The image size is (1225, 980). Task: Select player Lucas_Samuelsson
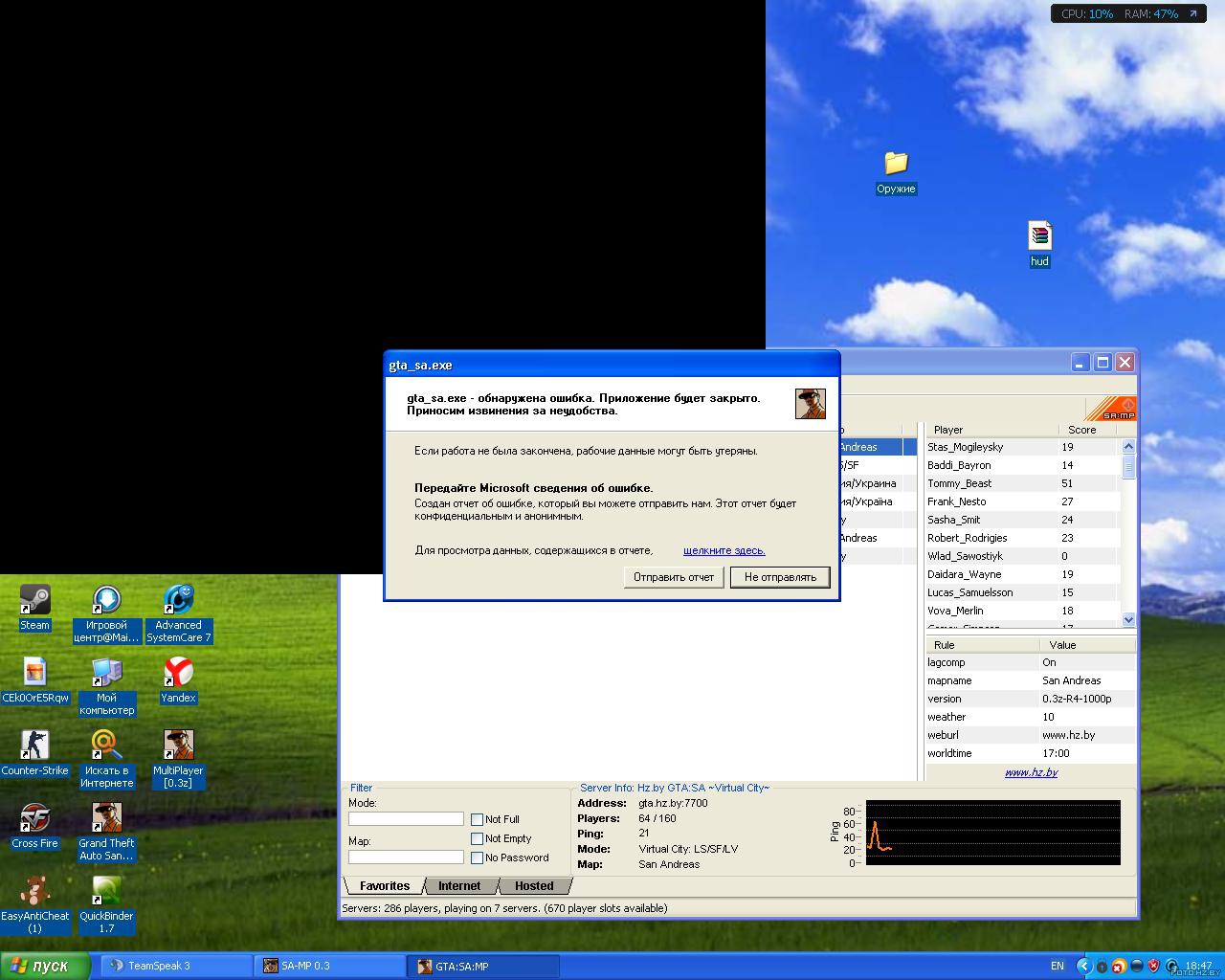tap(1023, 592)
